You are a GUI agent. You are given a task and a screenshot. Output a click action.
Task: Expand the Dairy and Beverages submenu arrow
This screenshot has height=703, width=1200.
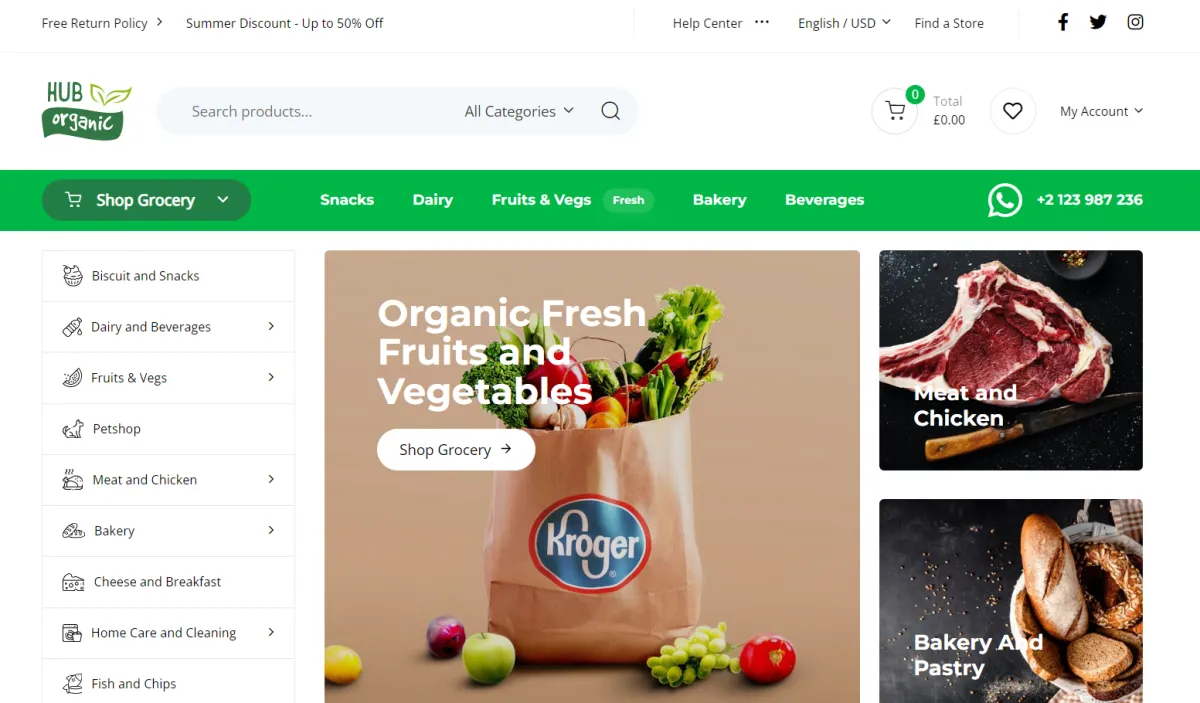coord(271,326)
